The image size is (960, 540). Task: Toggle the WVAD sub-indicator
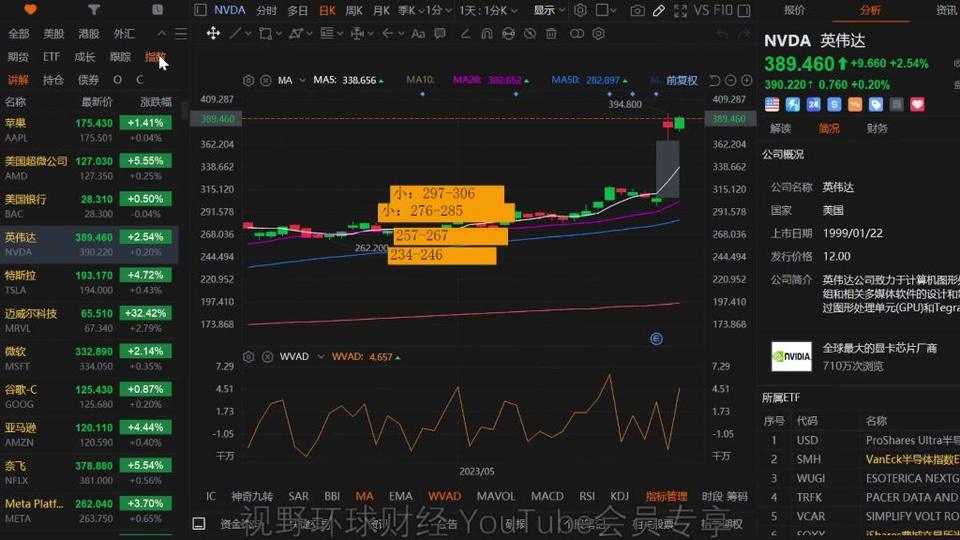[444, 496]
